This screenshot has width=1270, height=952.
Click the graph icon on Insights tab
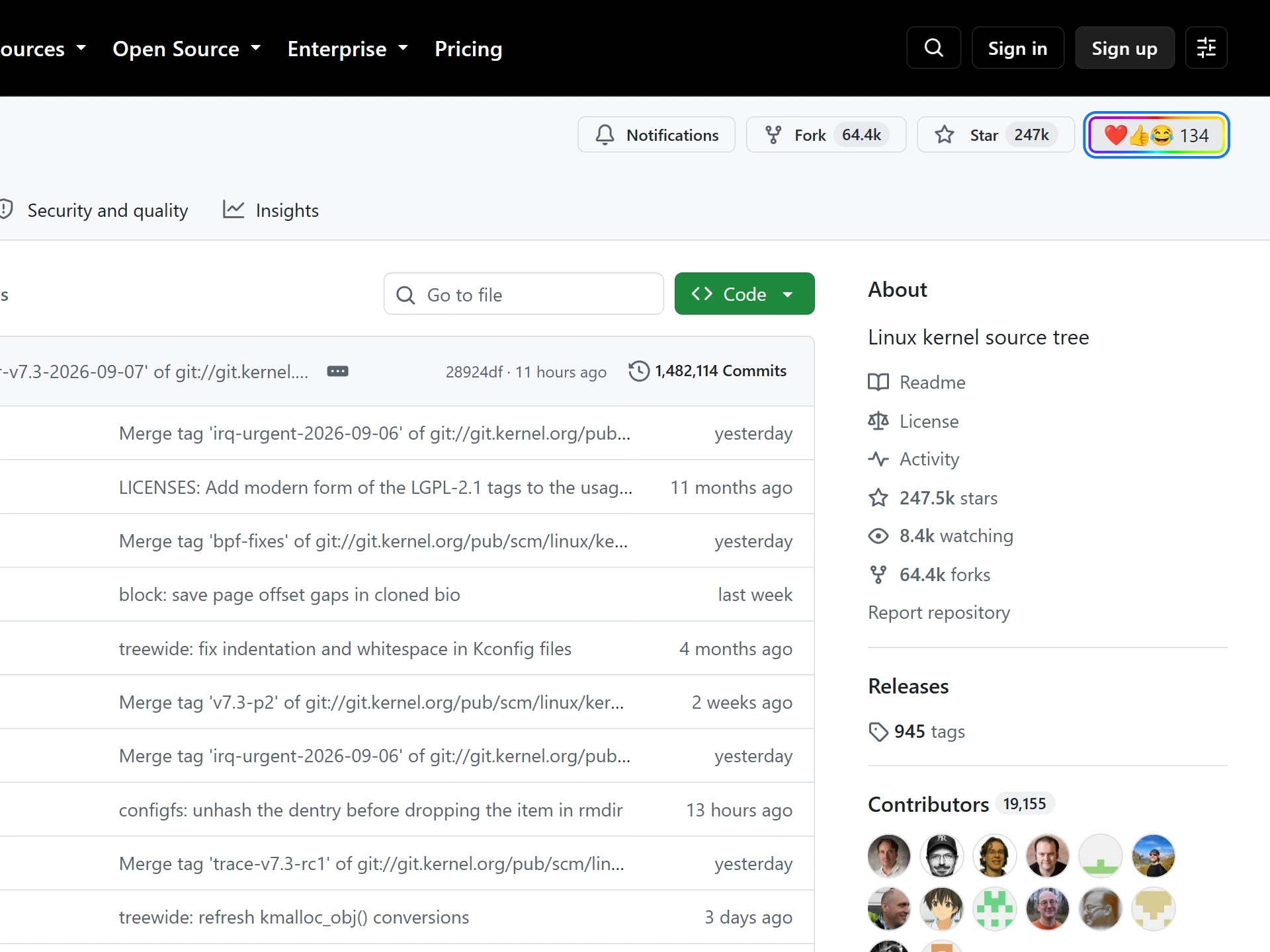pos(233,210)
